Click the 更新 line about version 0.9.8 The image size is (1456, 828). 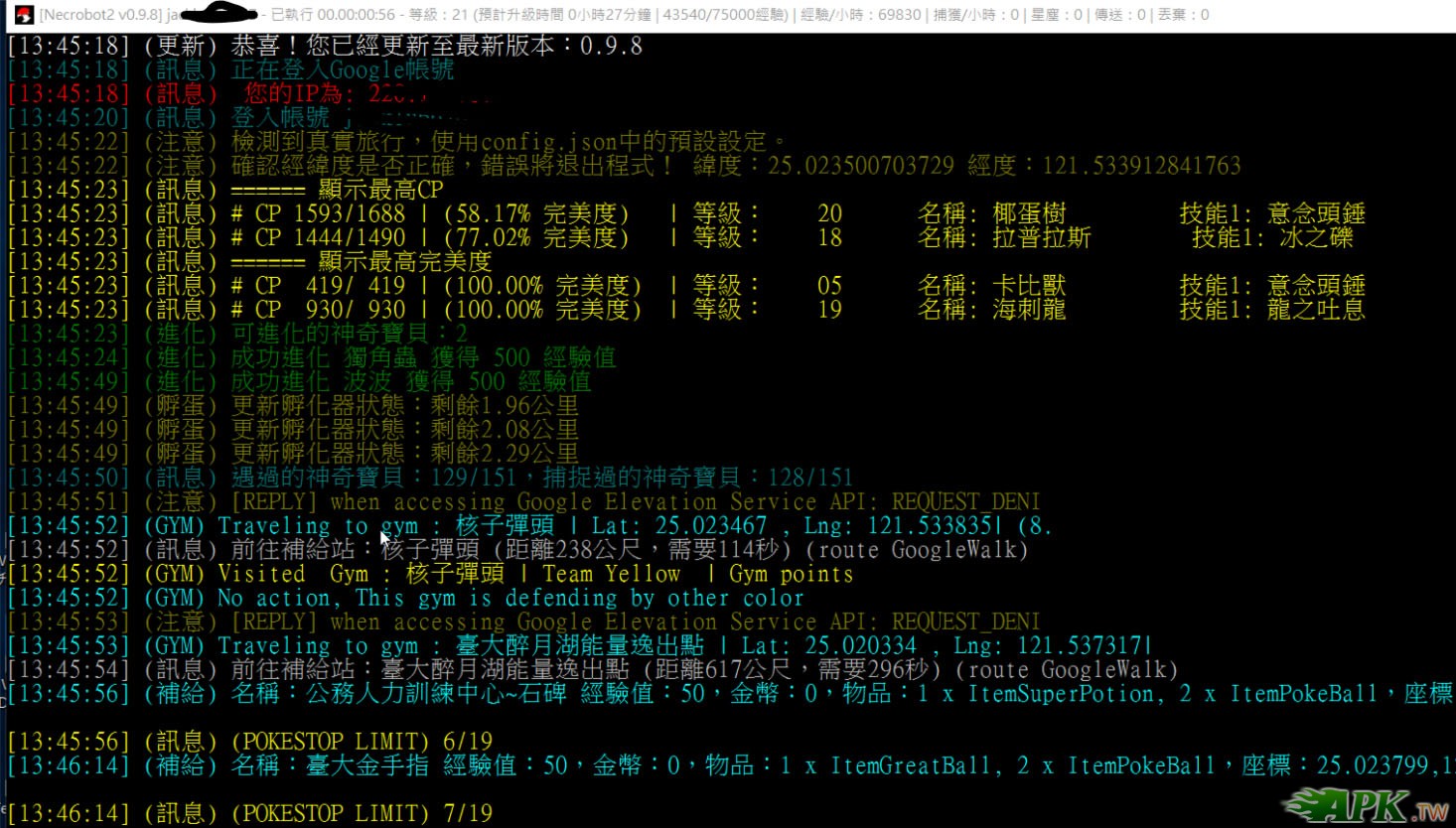pyautogui.click(x=325, y=46)
